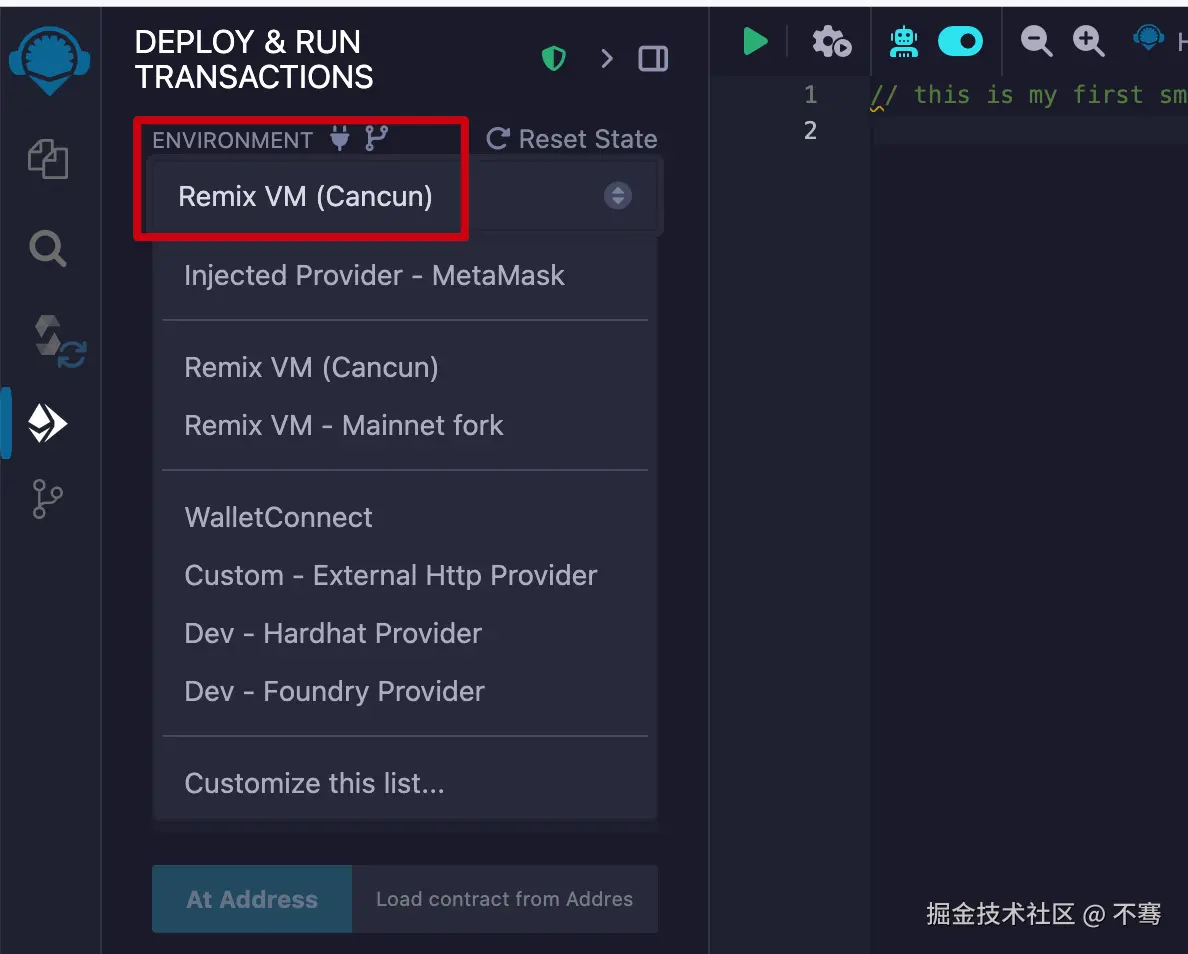
Task: Click the green shield verified icon
Action: (x=554, y=58)
